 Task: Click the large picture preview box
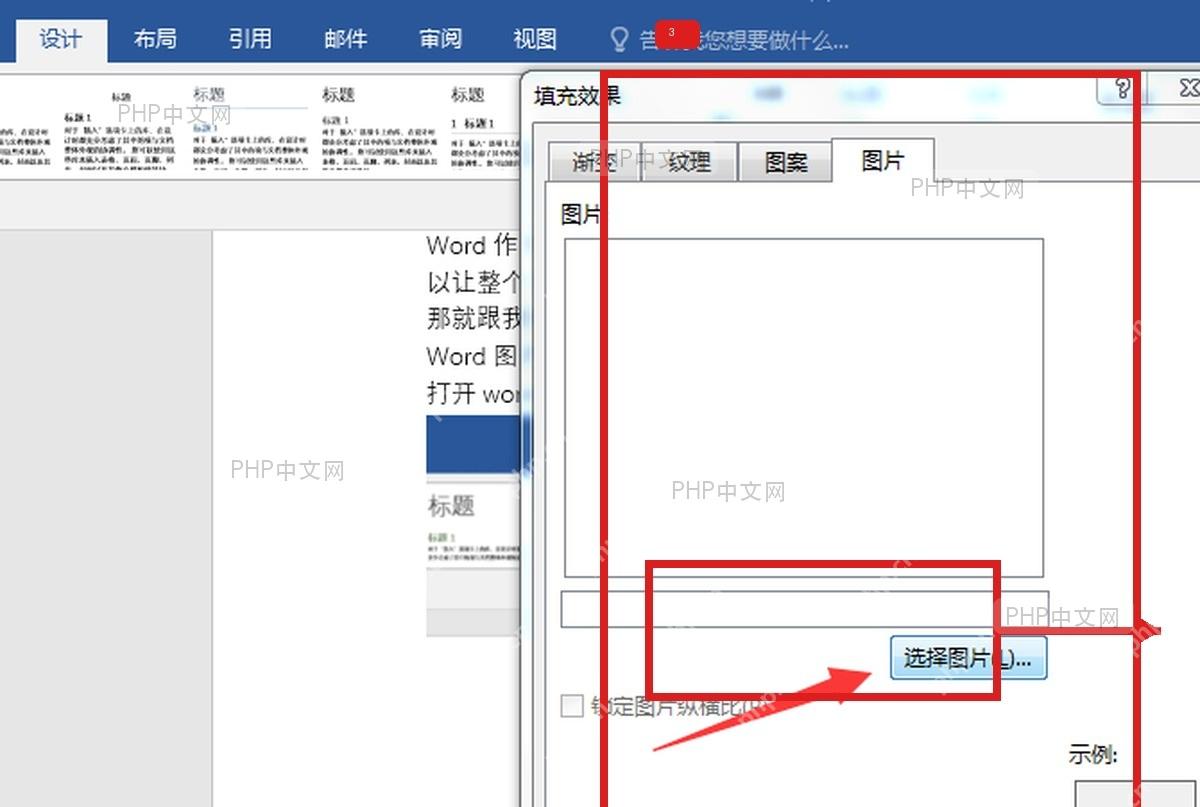(804, 407)
